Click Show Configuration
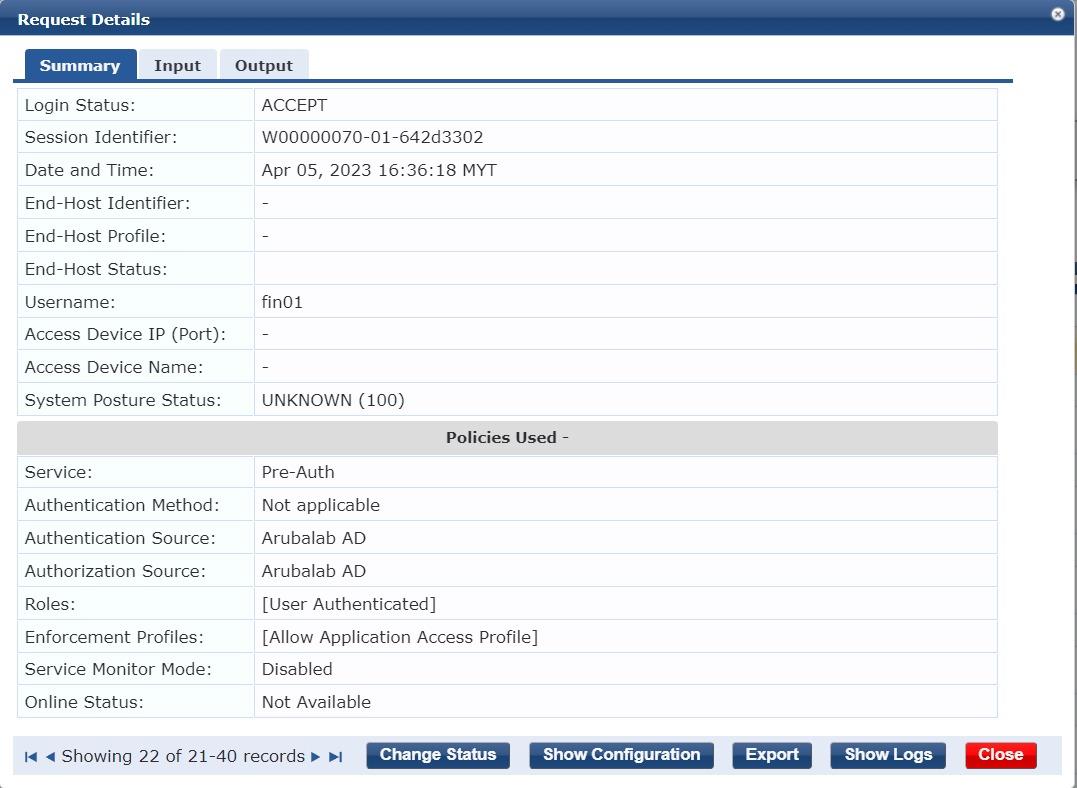The height and width of the screenshot is (788, 1077). (621, 755)
